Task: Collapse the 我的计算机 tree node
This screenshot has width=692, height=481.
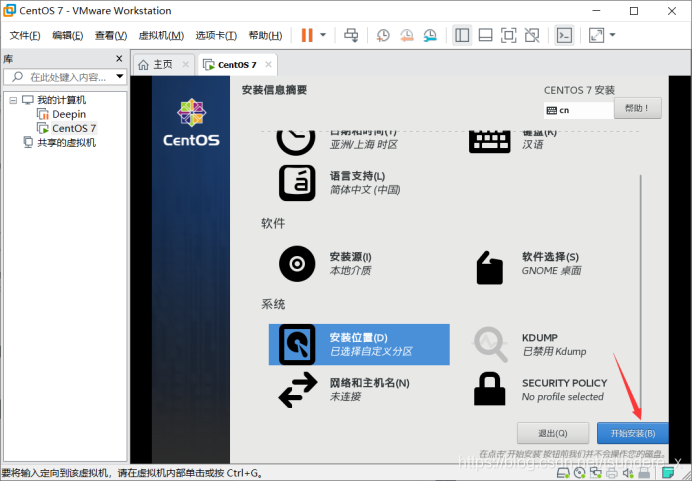Action: 13,100
